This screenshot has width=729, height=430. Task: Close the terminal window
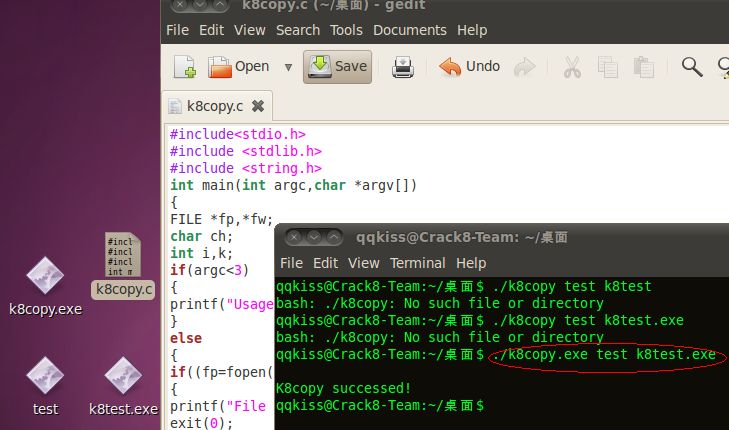(x=294, y=238)
